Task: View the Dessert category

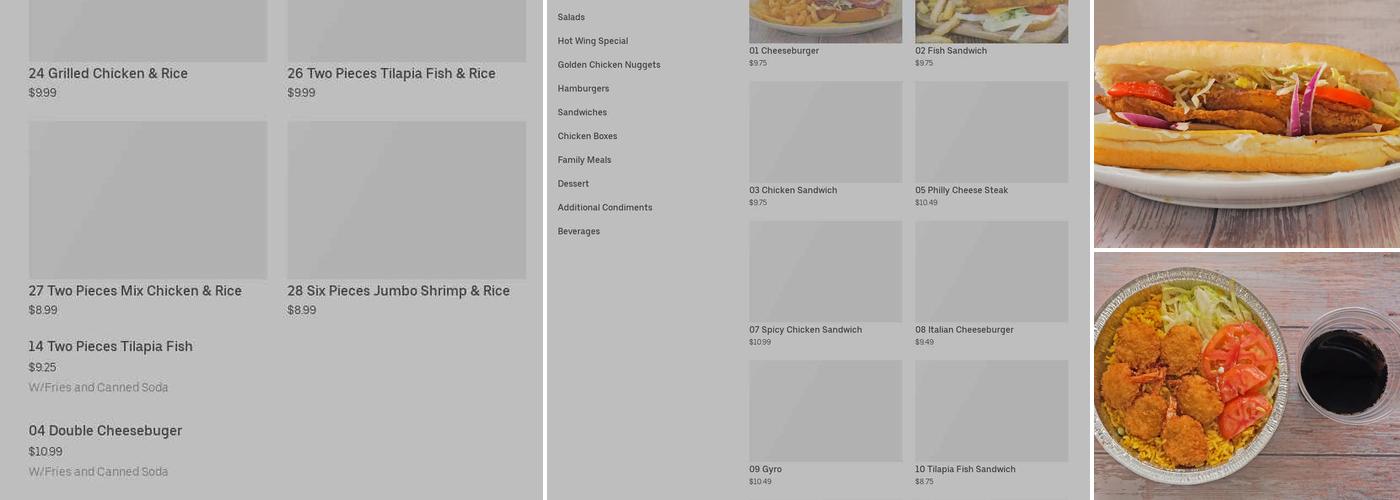Action: 573,184
